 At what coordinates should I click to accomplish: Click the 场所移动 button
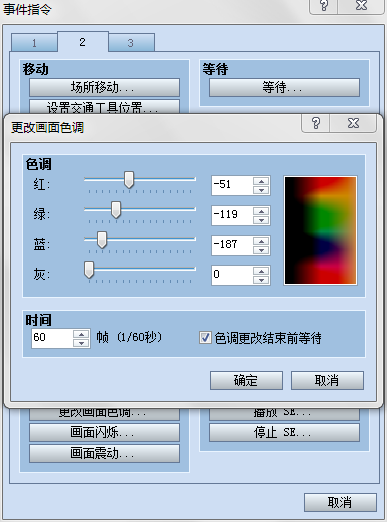[x=104, y=87]
